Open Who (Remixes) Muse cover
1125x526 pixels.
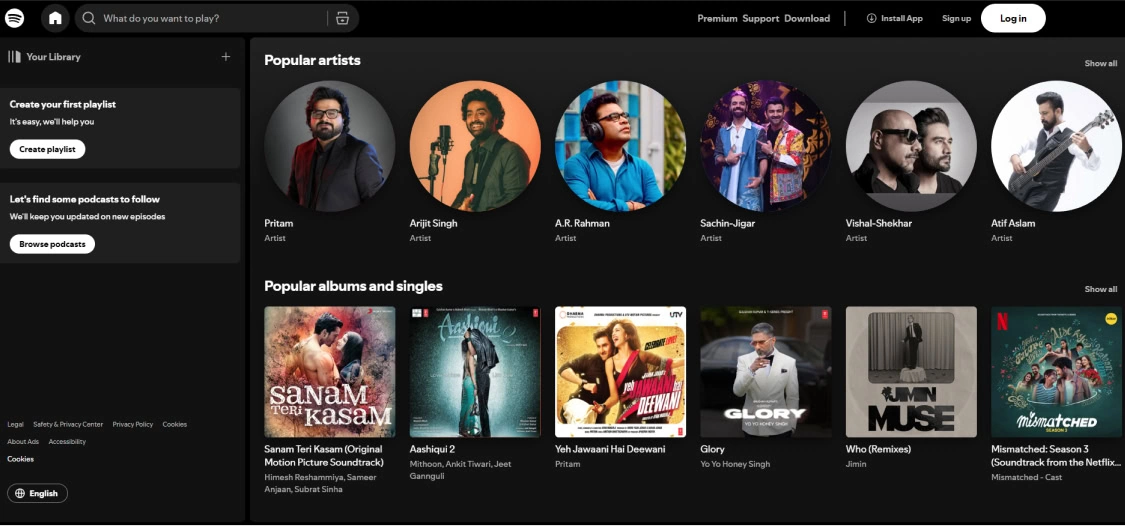coord(911,372)
